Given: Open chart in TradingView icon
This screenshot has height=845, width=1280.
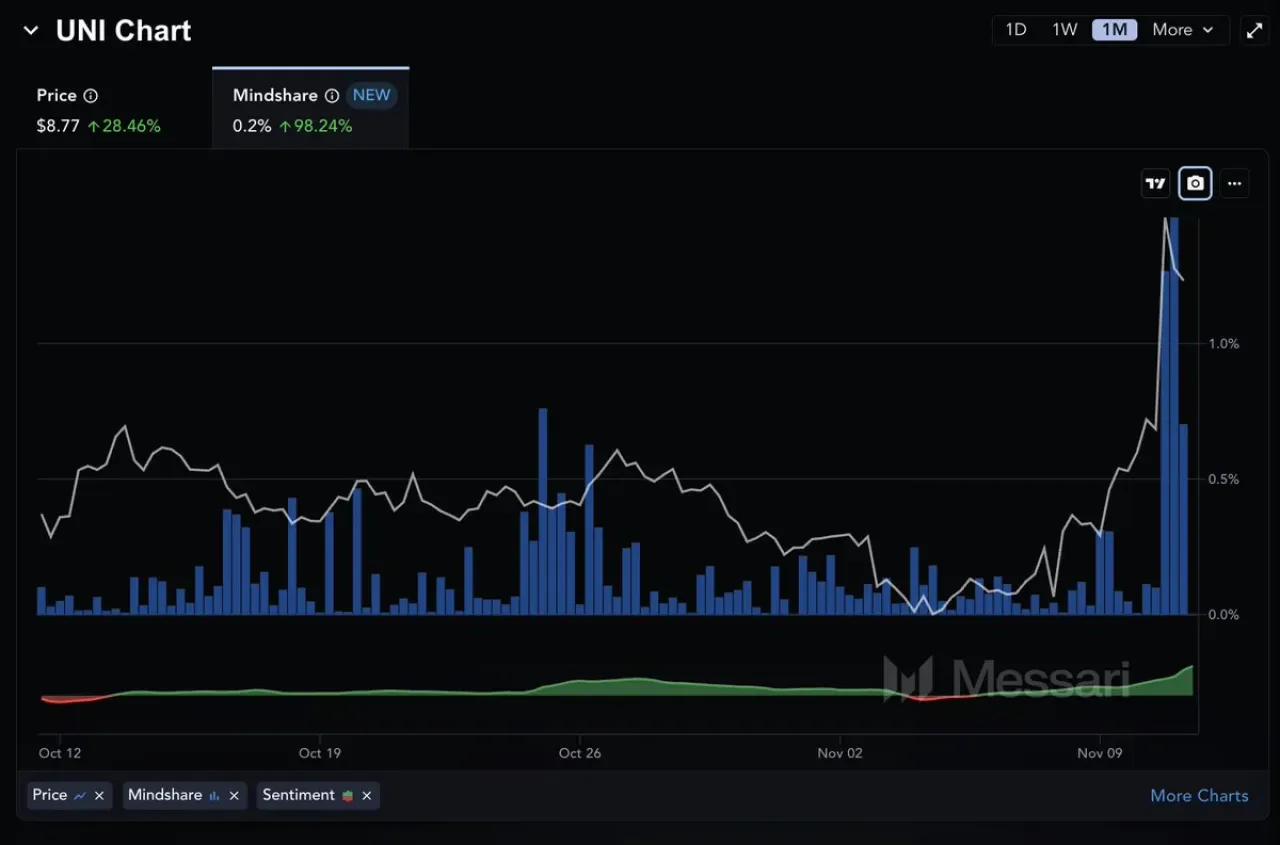Looking at the screenshot, I should tap(1156, 184).
